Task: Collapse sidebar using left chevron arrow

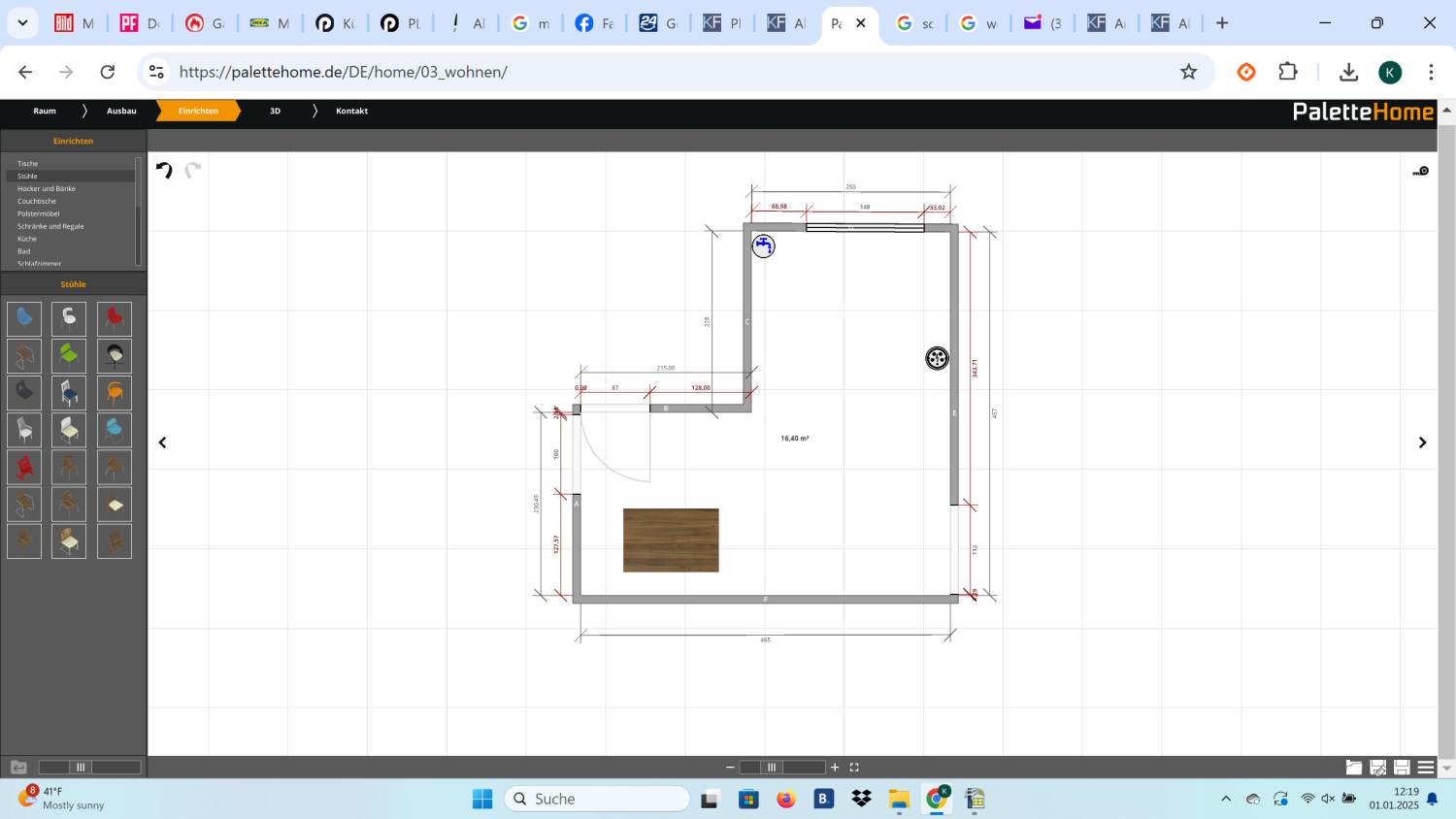Action: tap(162, 442)
